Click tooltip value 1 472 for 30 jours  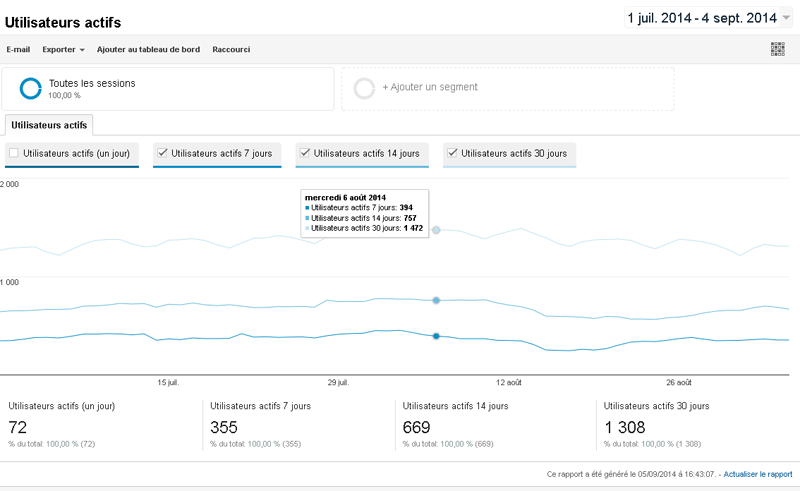pyautogui.click(x=413, y=228)
